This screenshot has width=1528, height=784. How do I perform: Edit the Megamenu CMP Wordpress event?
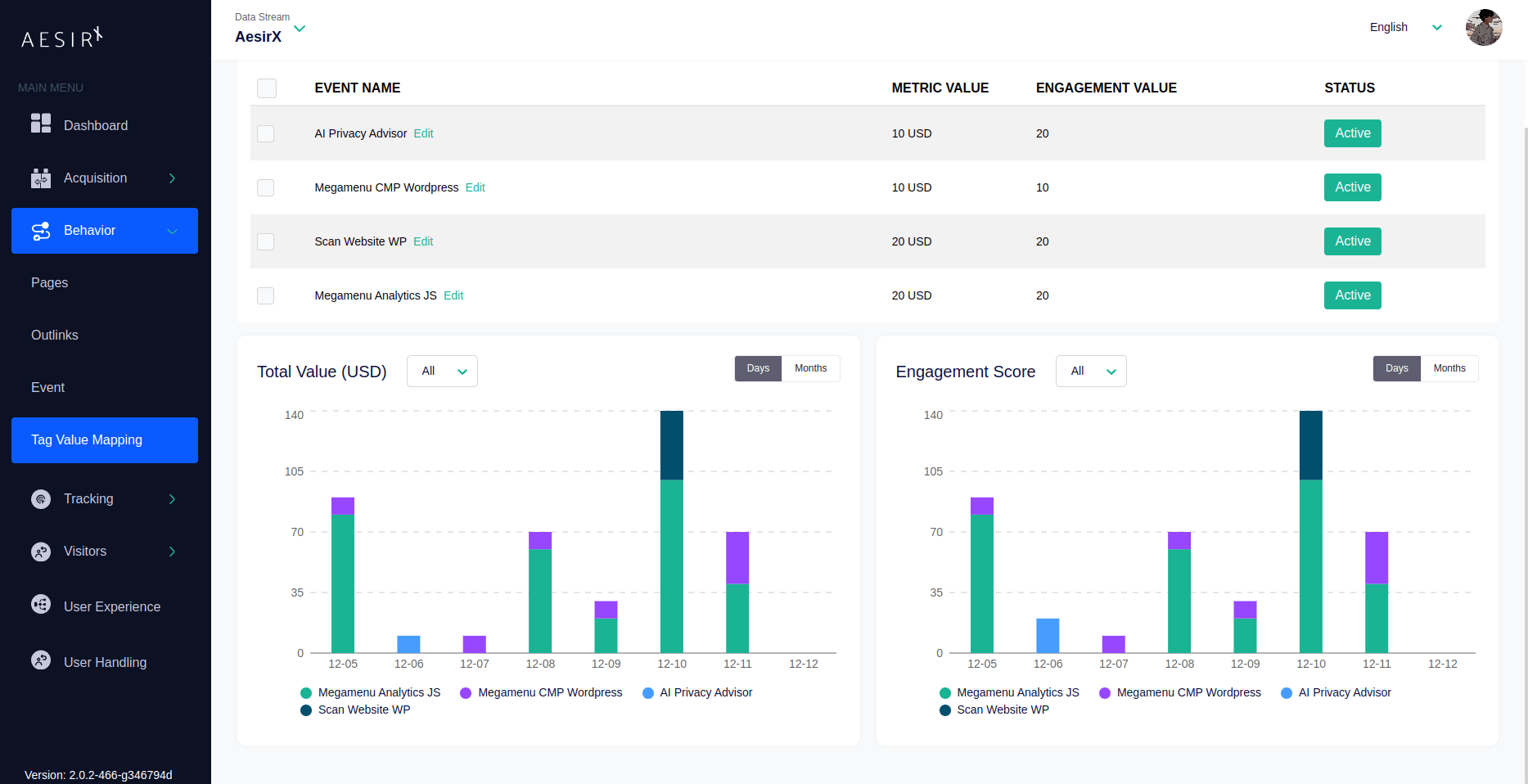[475, 187]
